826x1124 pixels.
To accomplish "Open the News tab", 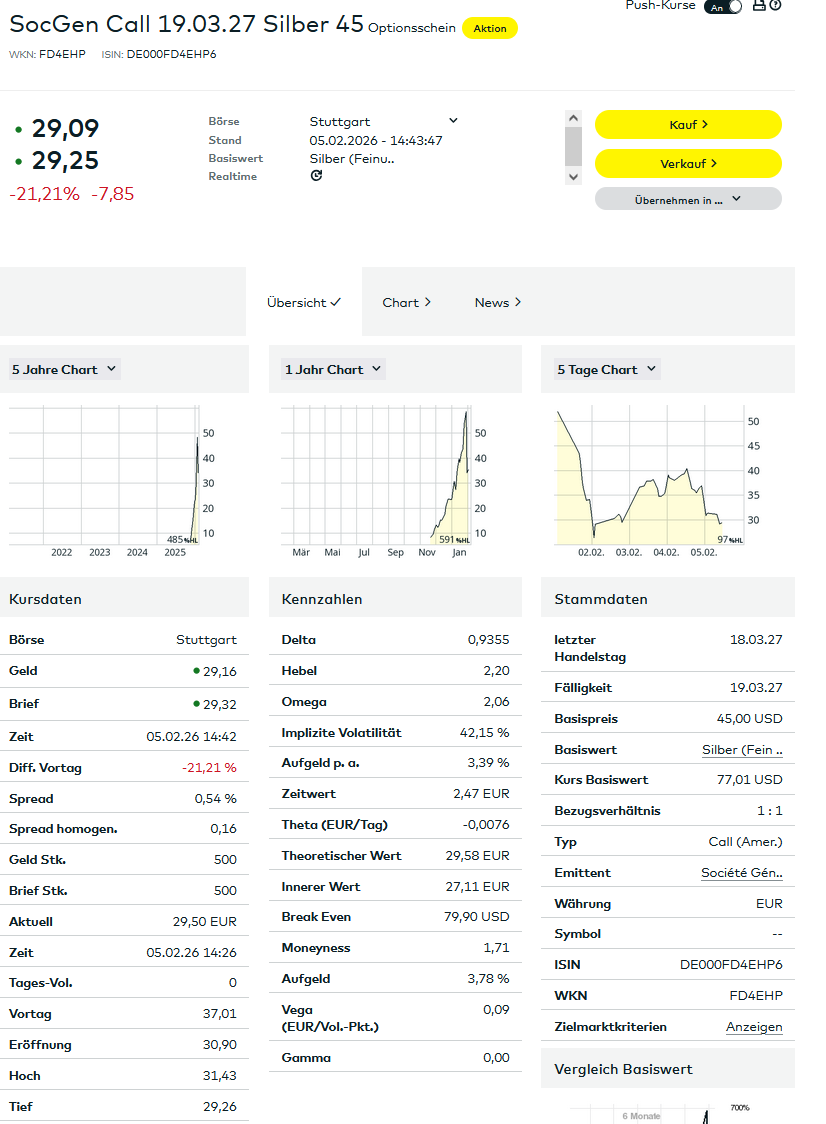I will tap(497, 302).
